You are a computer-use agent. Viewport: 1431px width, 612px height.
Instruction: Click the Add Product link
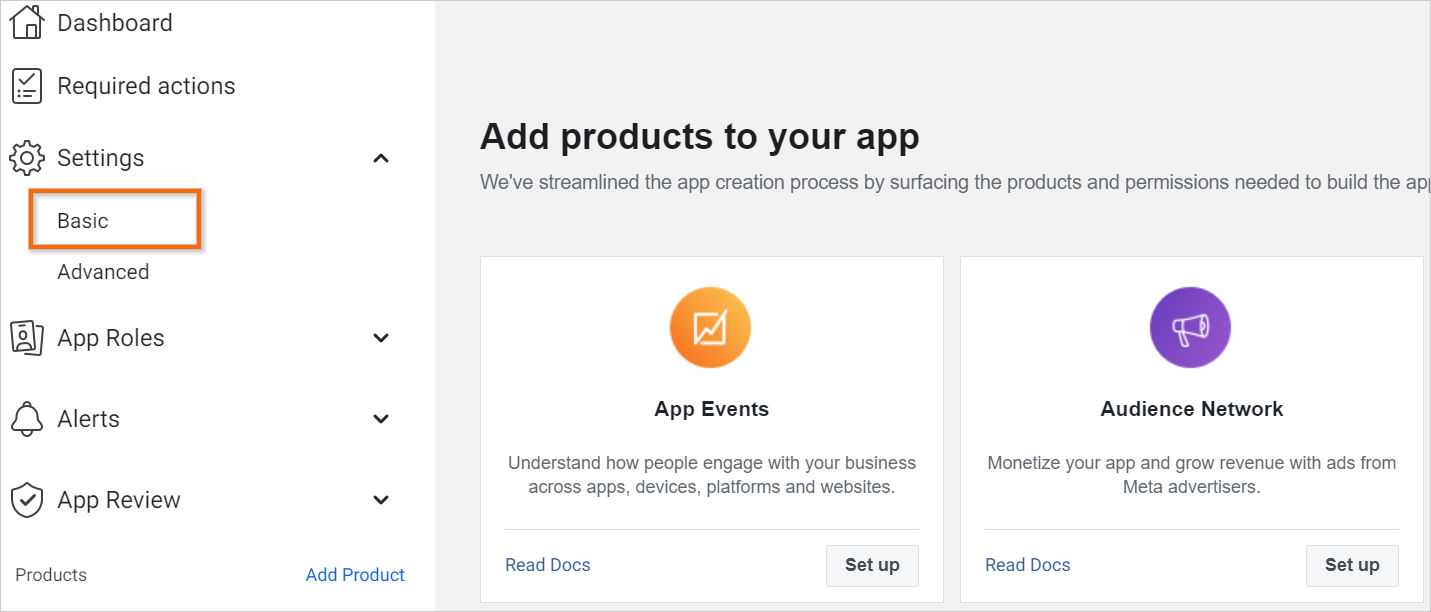point(355,574)
